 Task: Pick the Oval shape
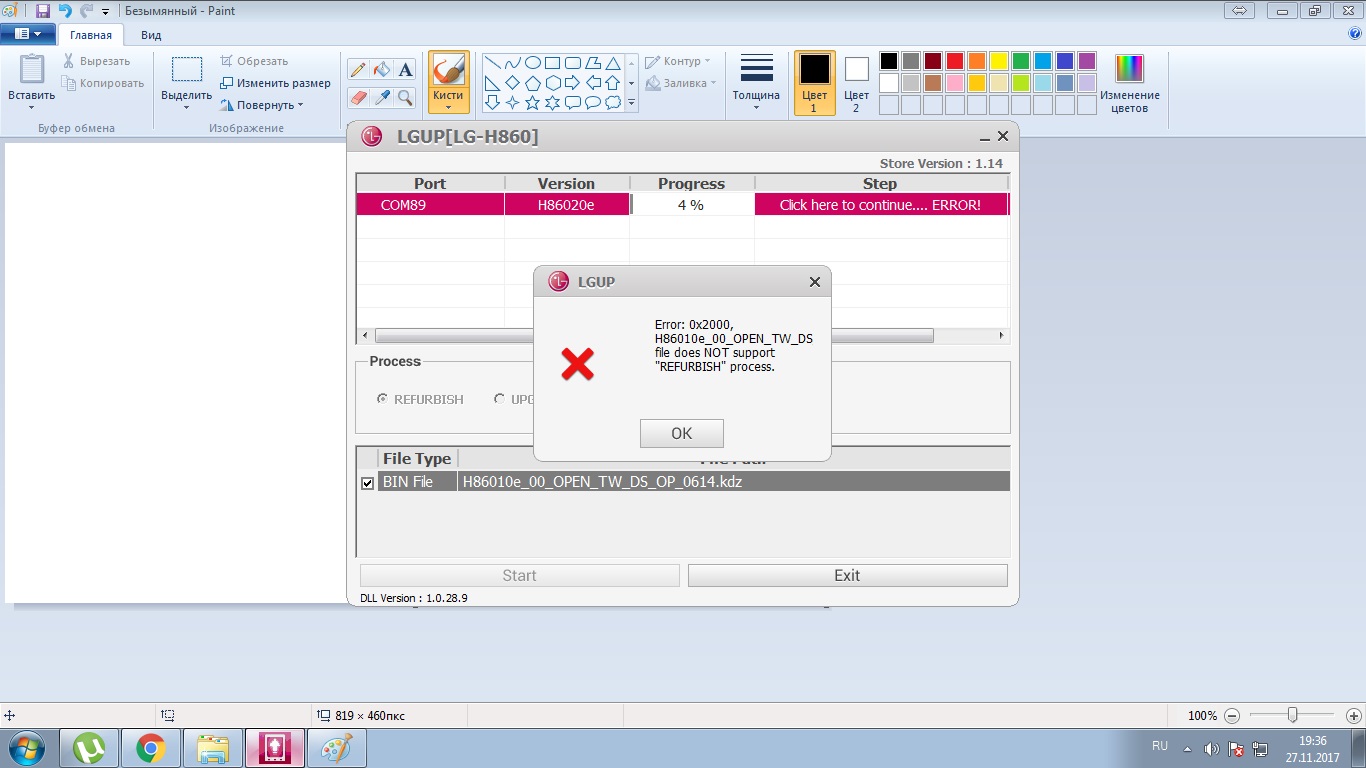pyautogui.click(x=532, y=62)
